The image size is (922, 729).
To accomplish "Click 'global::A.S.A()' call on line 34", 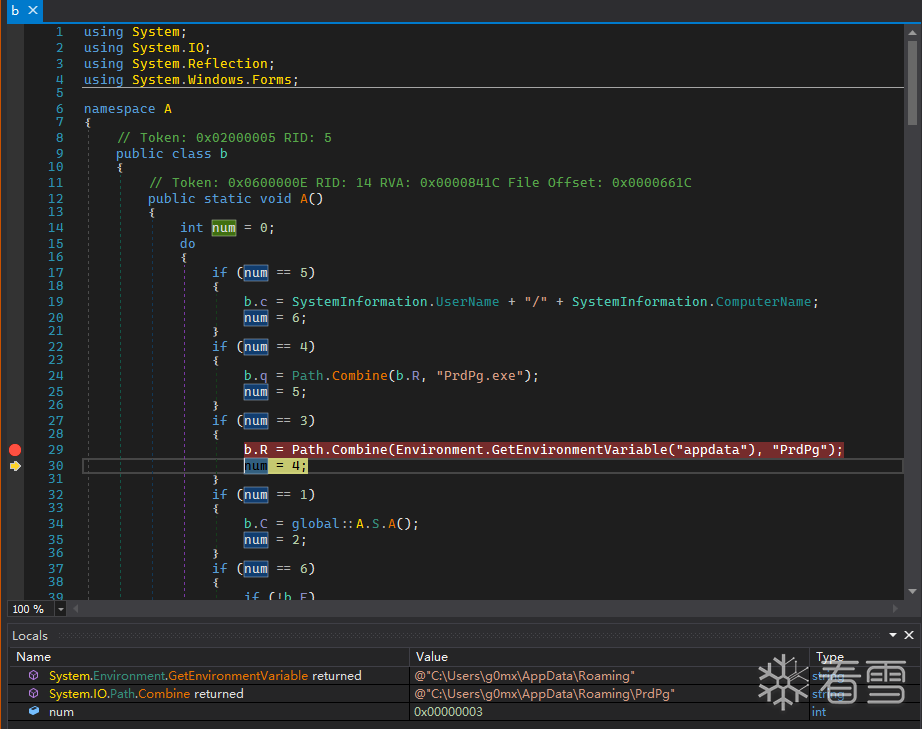I will point(355,524).
